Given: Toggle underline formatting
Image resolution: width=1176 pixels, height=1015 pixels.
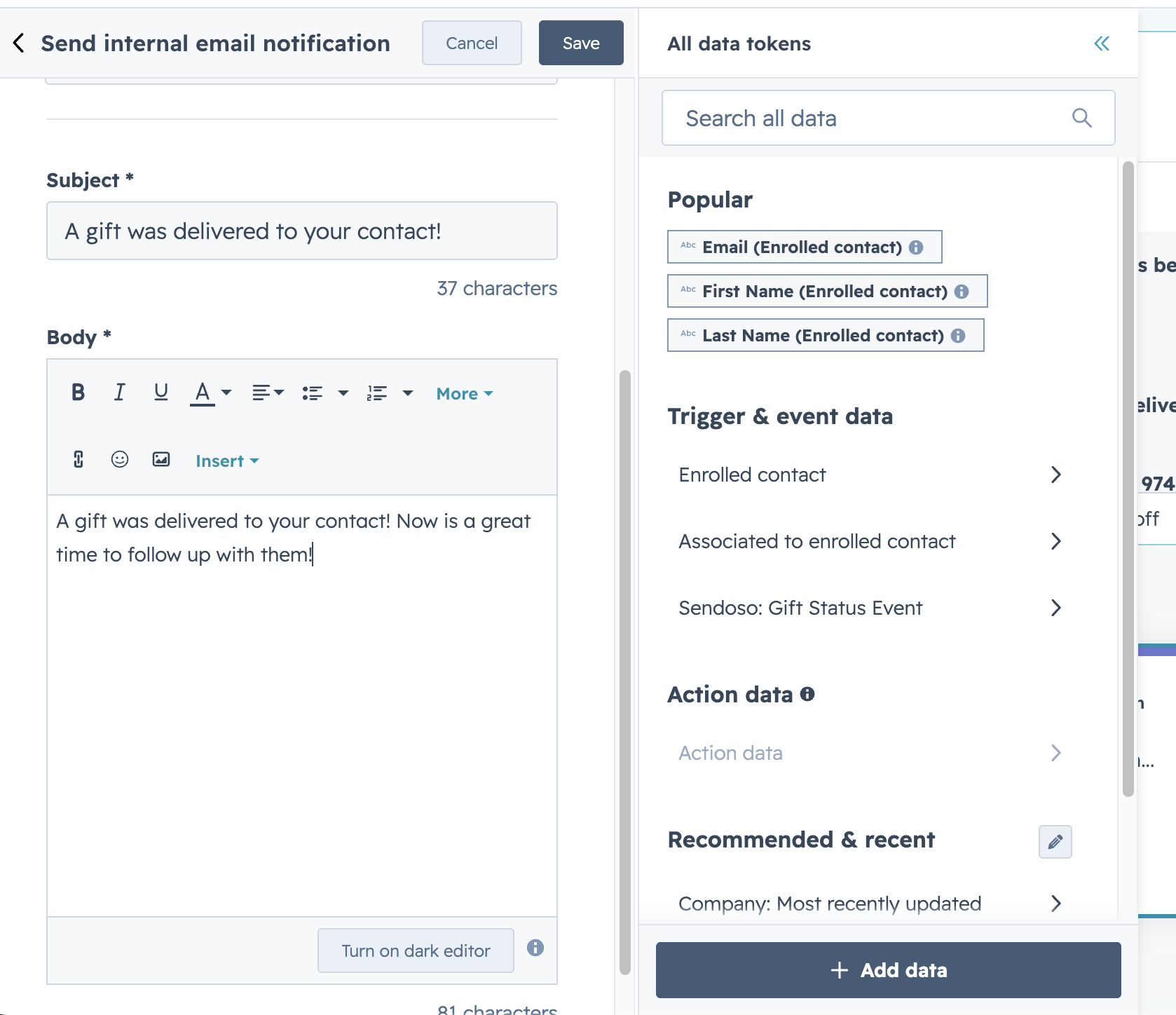Looking at the screenshot, I should click(161, 393).
